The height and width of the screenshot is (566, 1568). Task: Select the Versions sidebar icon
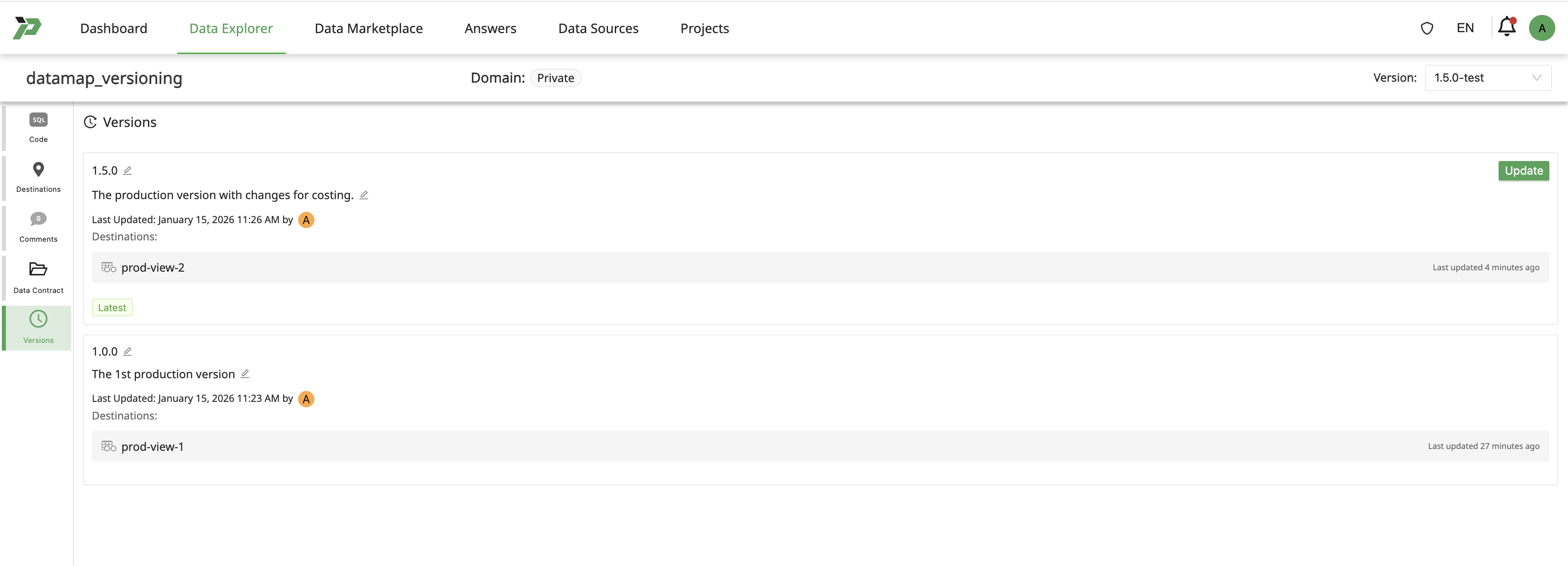pyautogui.click(x=38, y=327)
